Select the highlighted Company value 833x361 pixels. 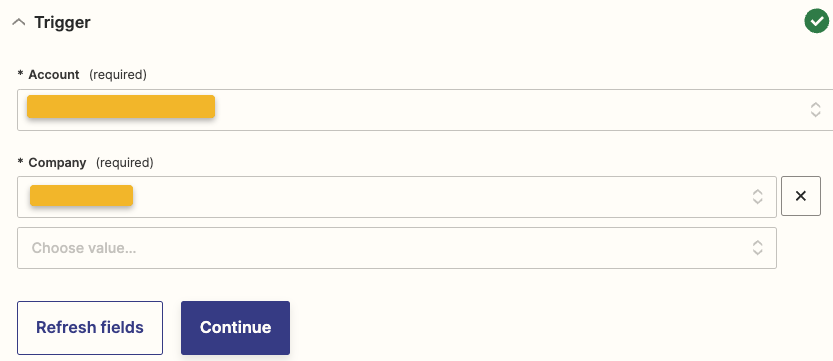(x=81, y=195)
